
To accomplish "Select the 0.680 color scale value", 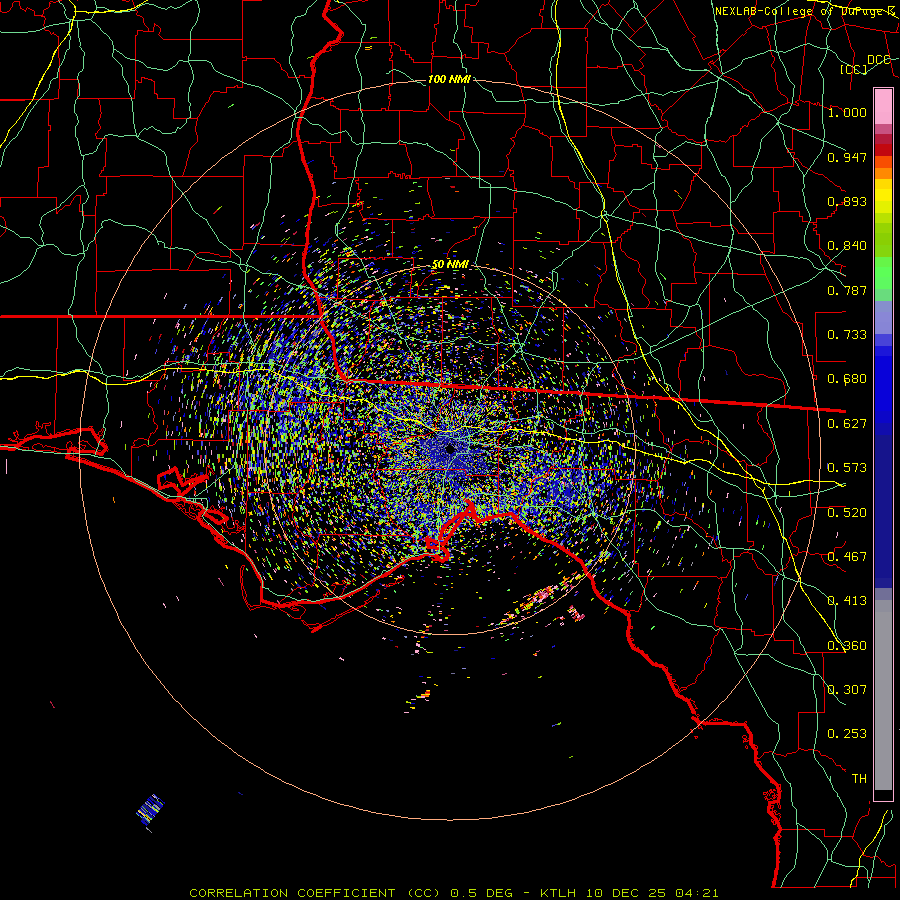I will click(x=847, y=379).
